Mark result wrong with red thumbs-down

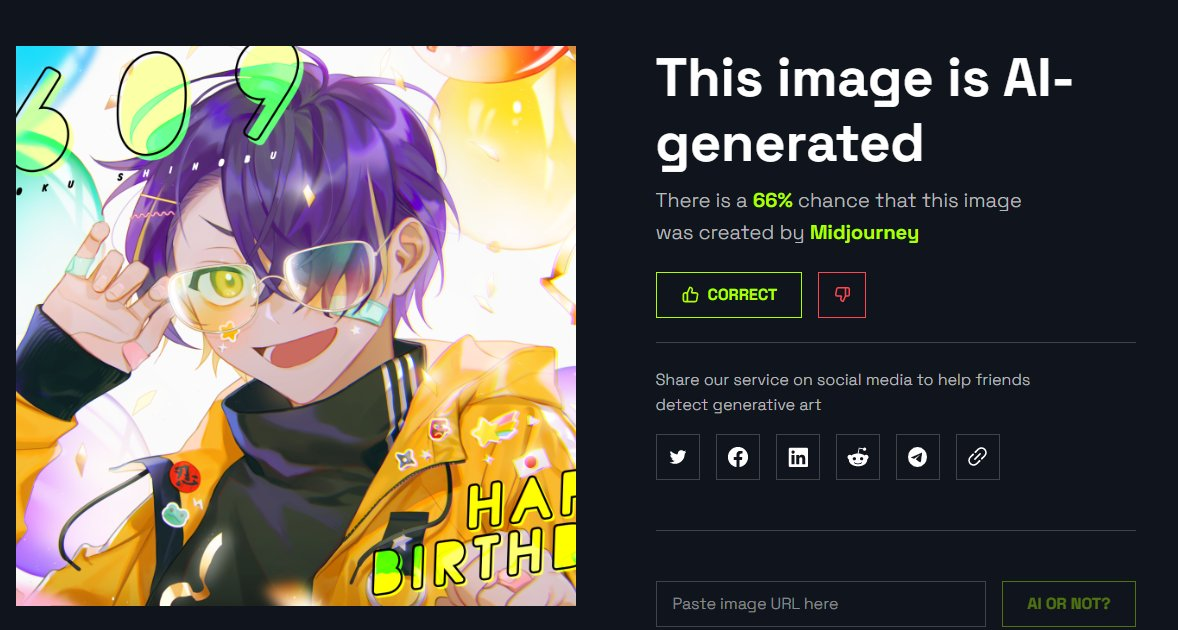pyautogui.click(x=842, y=295)
